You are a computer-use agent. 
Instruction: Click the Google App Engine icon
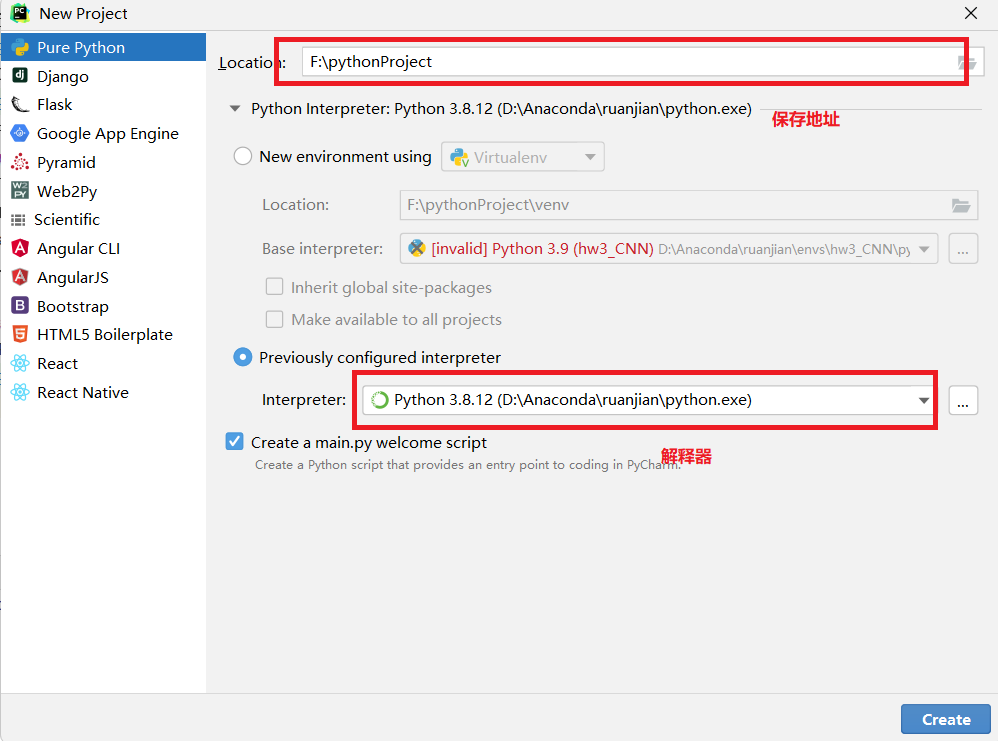click(x=20, y=133)
